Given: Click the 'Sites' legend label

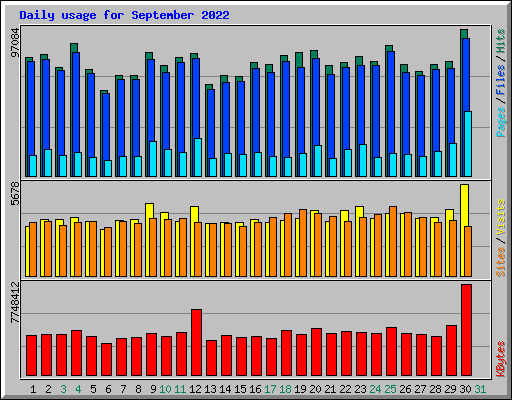Looking at the screenshot, I should [501, 262].
